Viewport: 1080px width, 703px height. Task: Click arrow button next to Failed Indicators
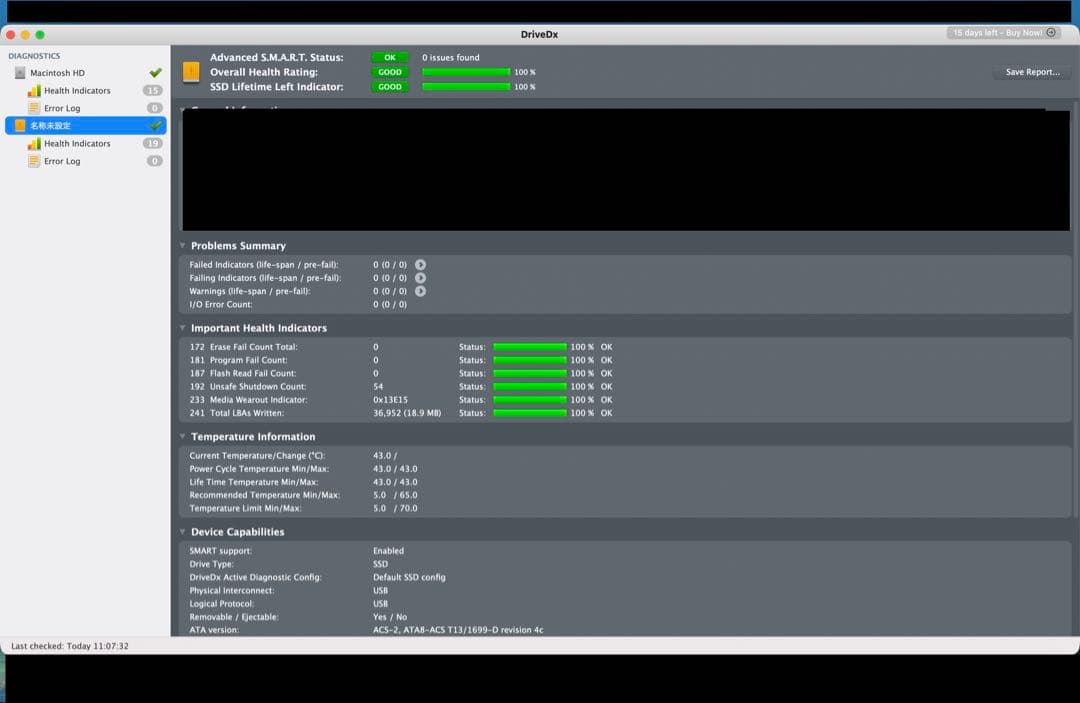pos(420,264)
